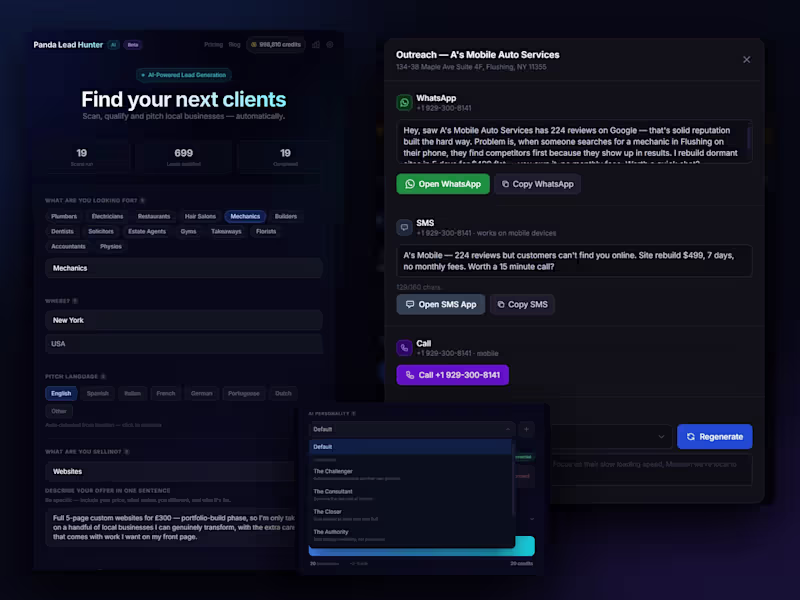Click the SMS speech bubble icon
The image size is (800, 600).
pyautogui.click(x=404, y=228)
